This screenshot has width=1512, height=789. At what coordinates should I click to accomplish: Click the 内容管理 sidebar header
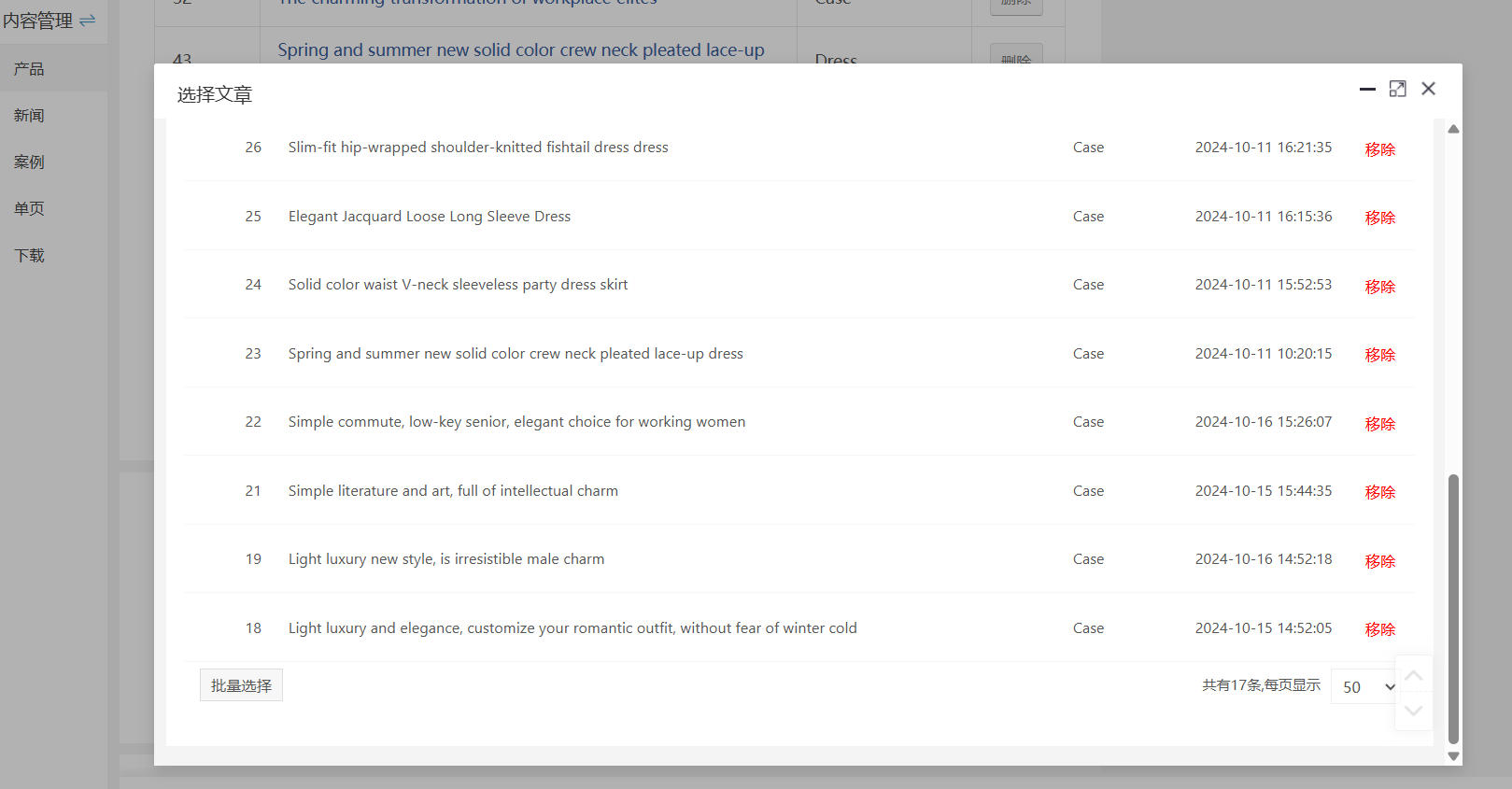tap(37, 21)
